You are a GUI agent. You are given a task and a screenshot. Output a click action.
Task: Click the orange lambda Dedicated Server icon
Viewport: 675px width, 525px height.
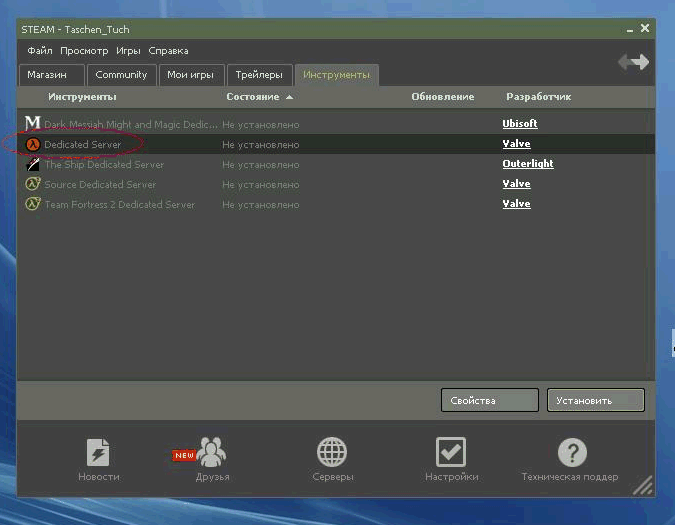point(33,144)
